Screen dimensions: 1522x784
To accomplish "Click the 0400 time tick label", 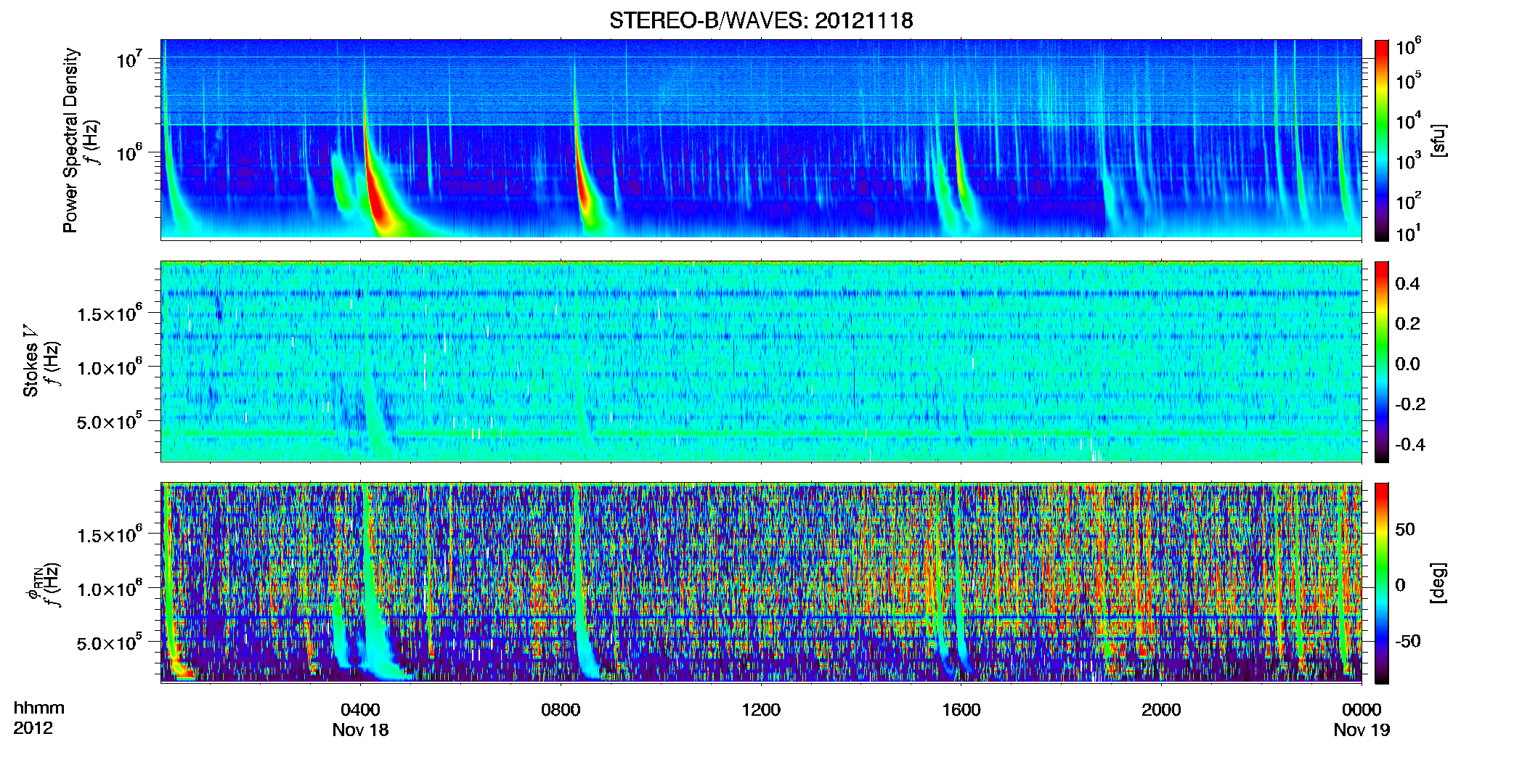I will pos(360,709).
